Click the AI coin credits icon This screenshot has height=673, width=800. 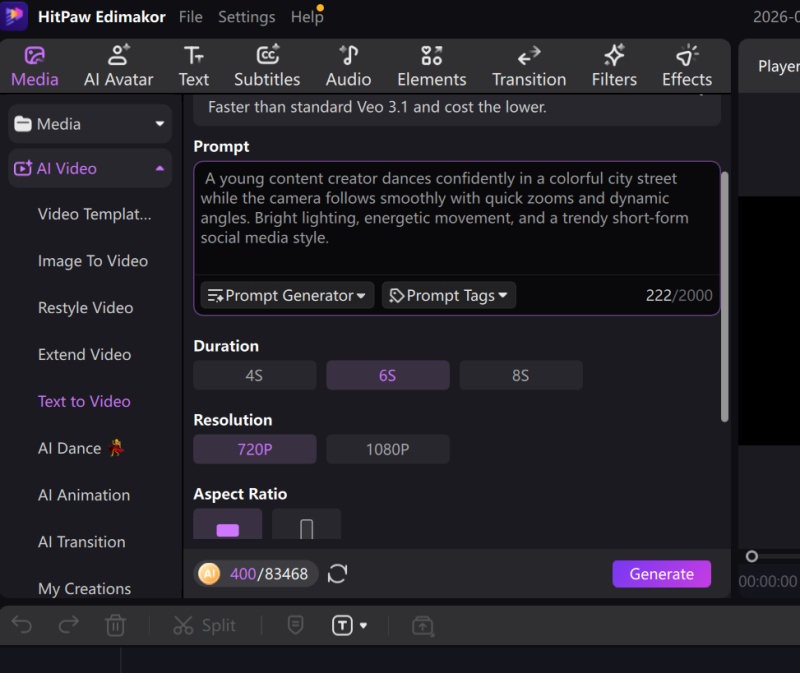[x=209, y=574]
